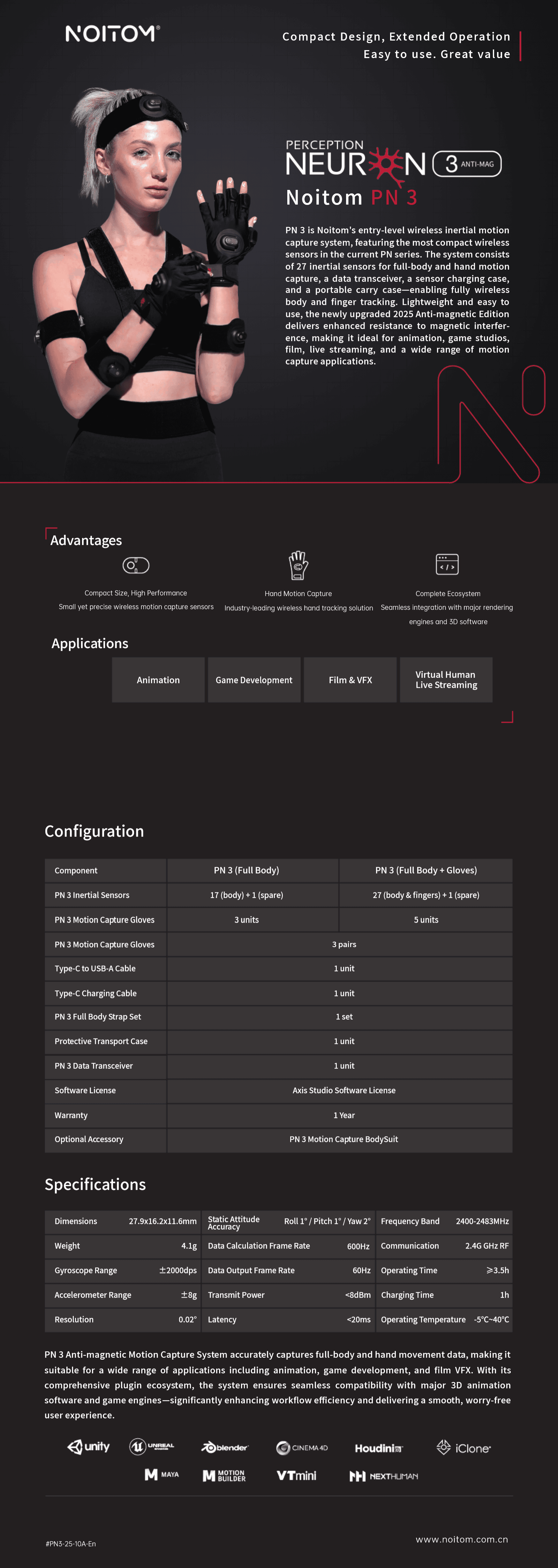
Task: Click the "Protective Transport Case" row label
Action: [x=101, y=1041]
